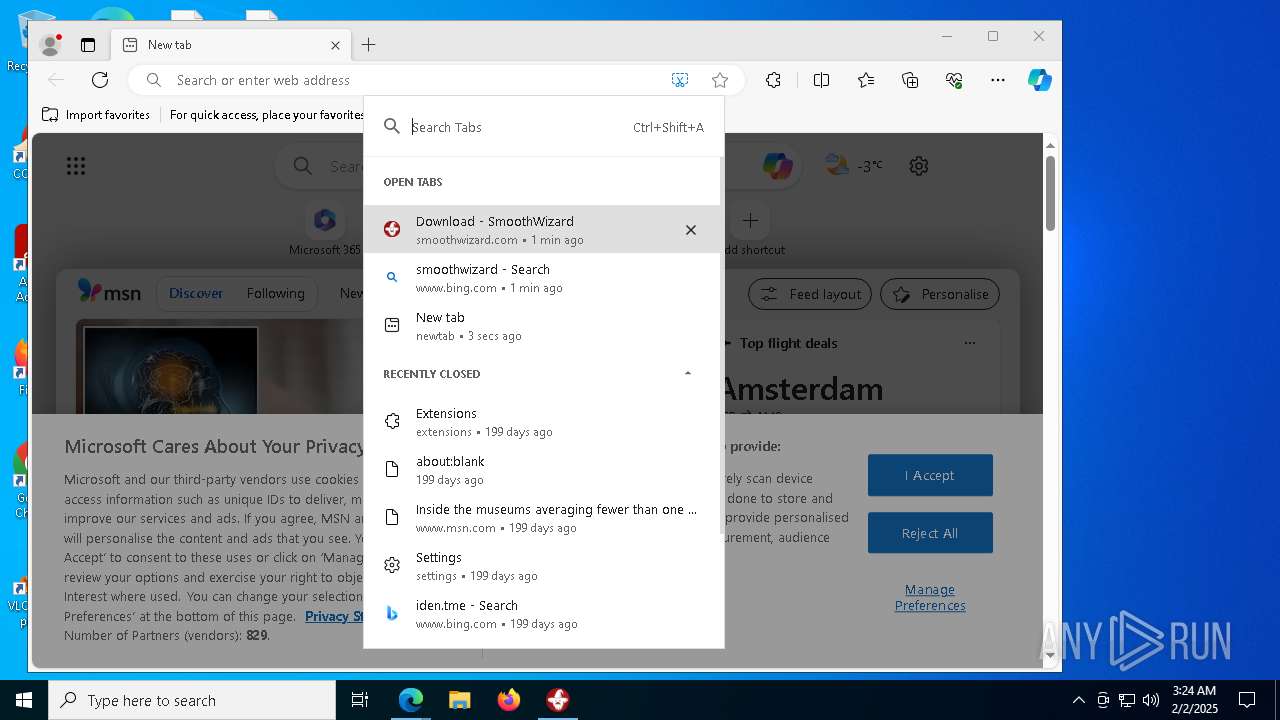This screenshot has height=720, width=1280.
Task: Launch Firefox from the taskbar
Action: click(509, 700)
